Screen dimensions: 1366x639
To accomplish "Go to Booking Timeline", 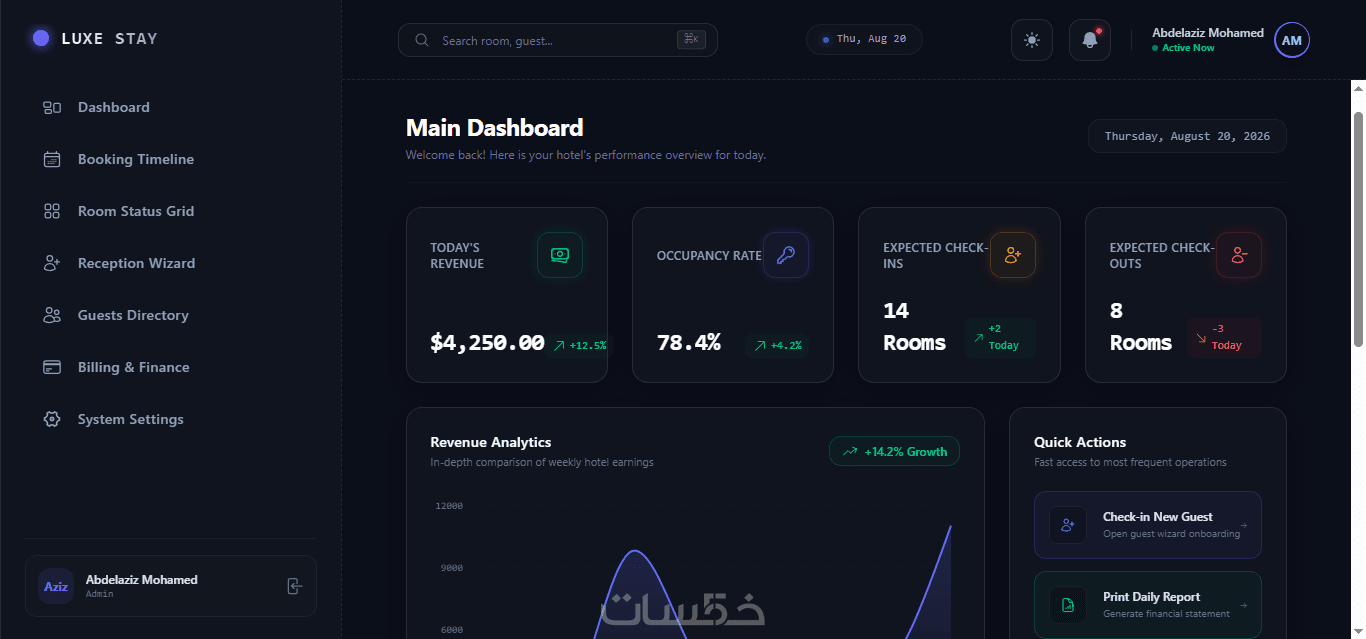I will (170, 159).
